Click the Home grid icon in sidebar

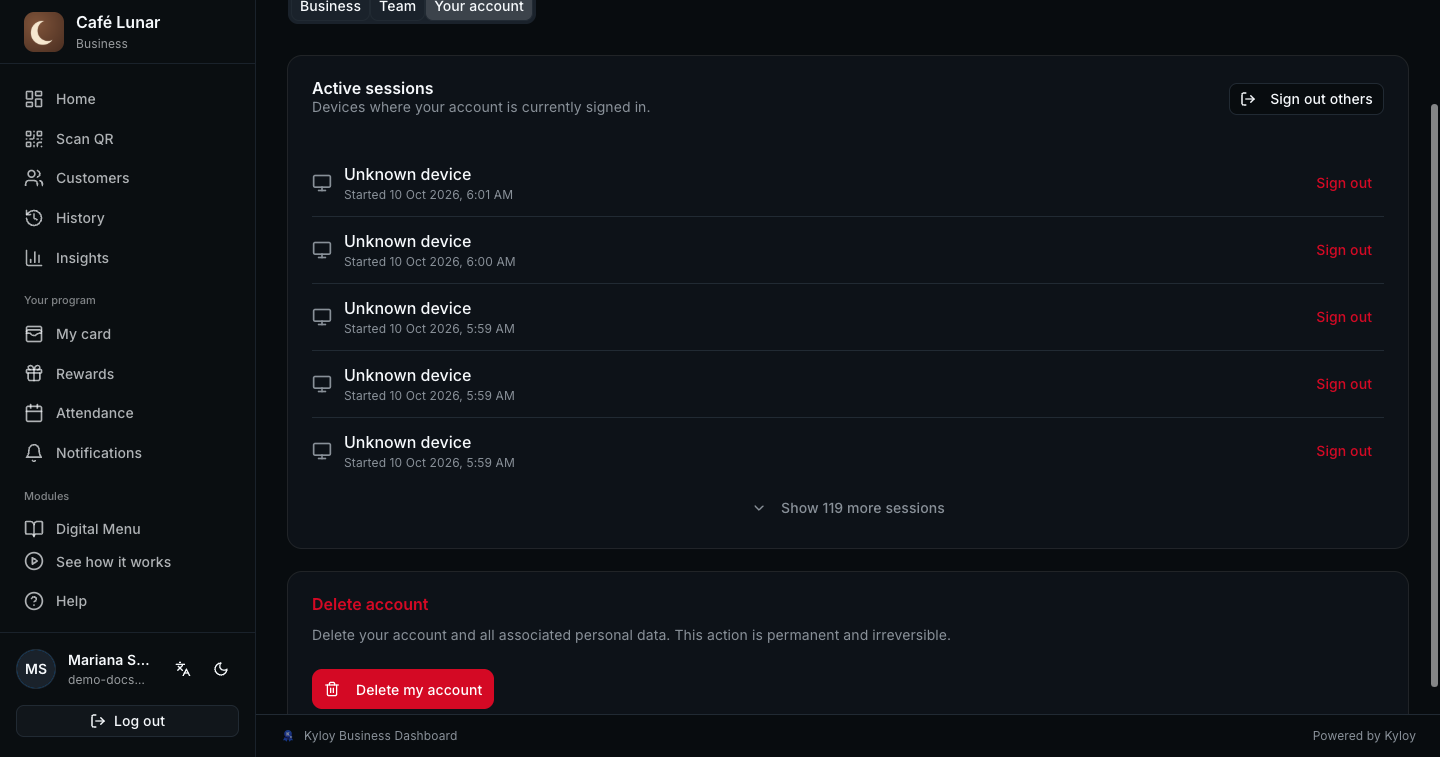[x=34, y=99]
